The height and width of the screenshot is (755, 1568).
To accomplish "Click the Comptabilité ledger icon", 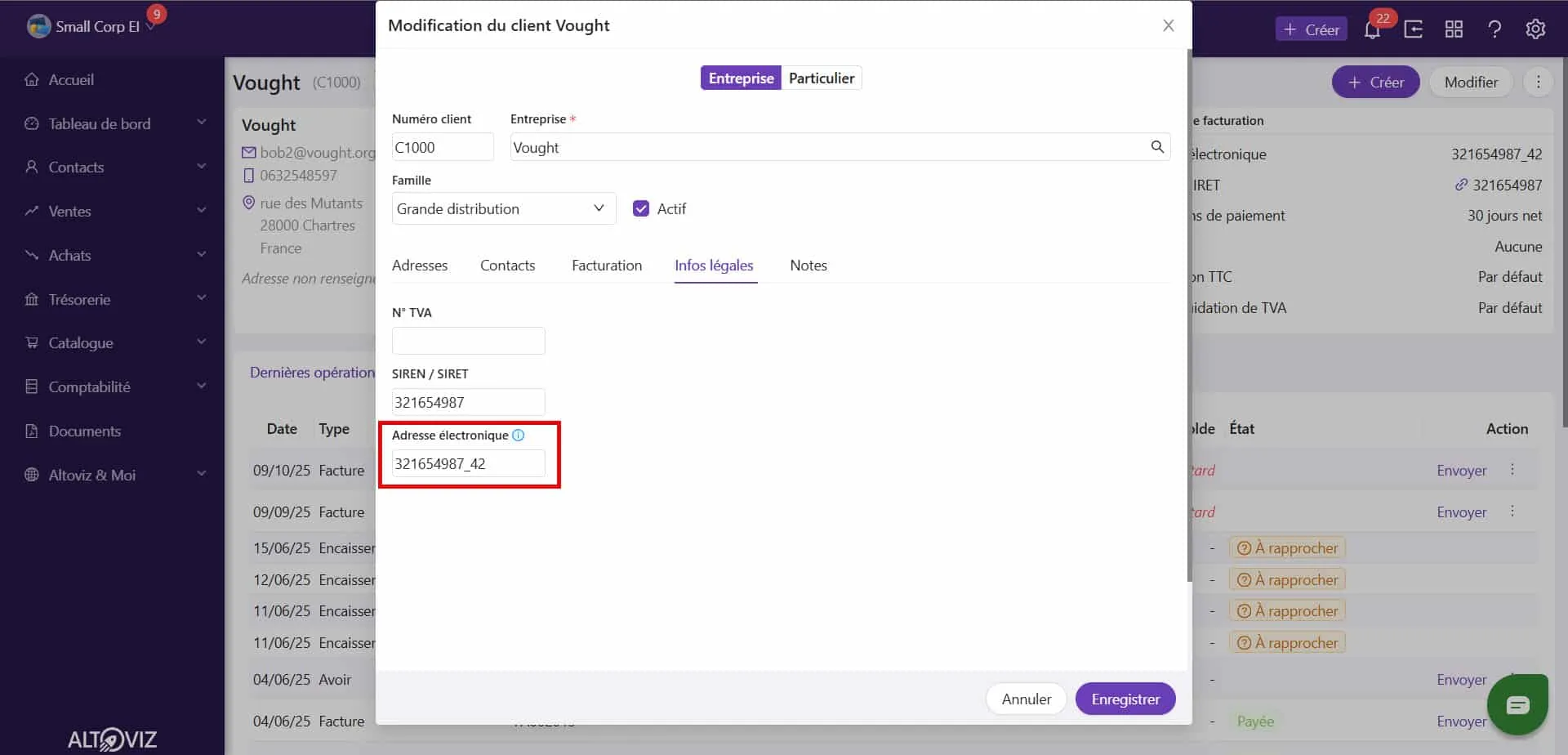I will (x=32, y=386).
